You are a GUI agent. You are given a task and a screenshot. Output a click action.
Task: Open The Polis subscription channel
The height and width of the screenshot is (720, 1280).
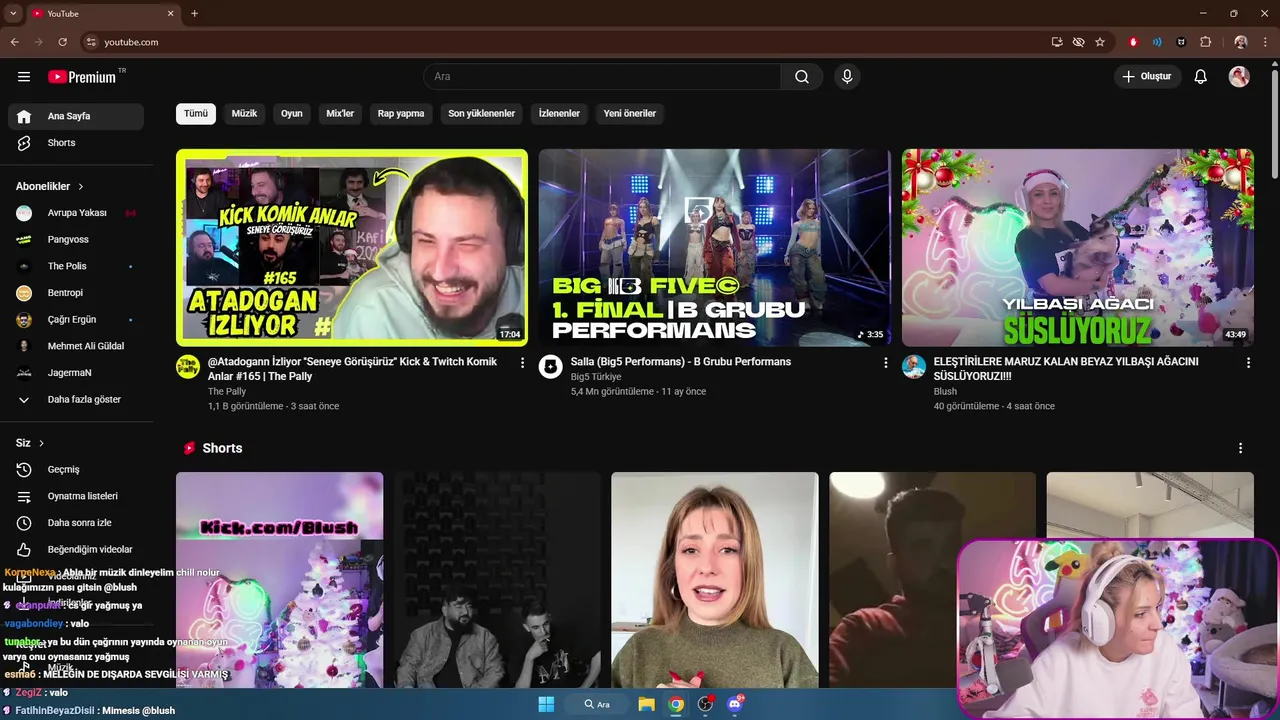[x=76, y=266]
